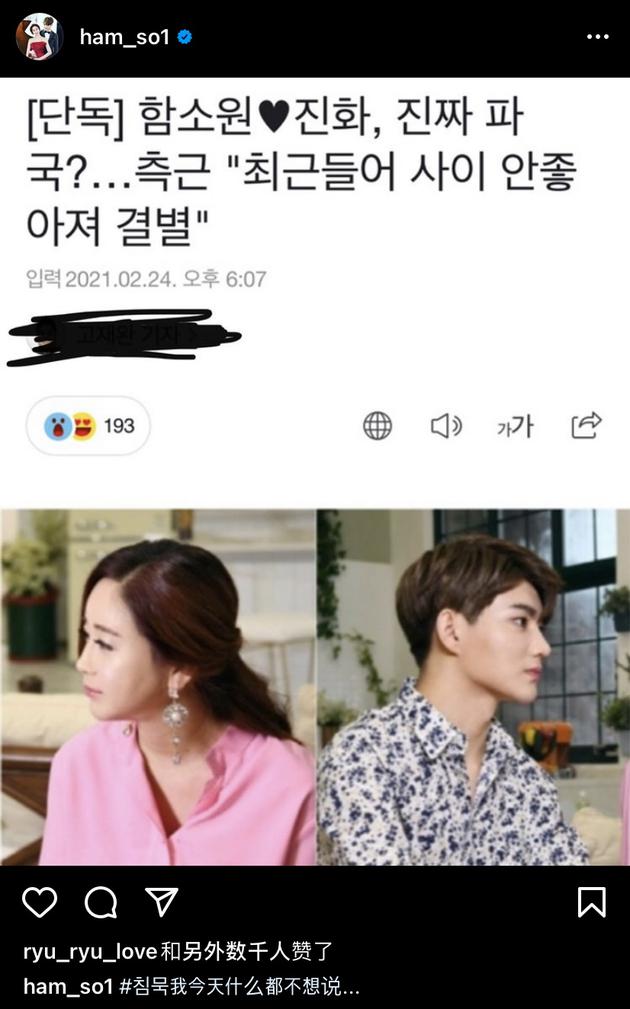Click the speaker read-aloud icon
Screen dimensions: 630x1009
[x=446, y=426]
